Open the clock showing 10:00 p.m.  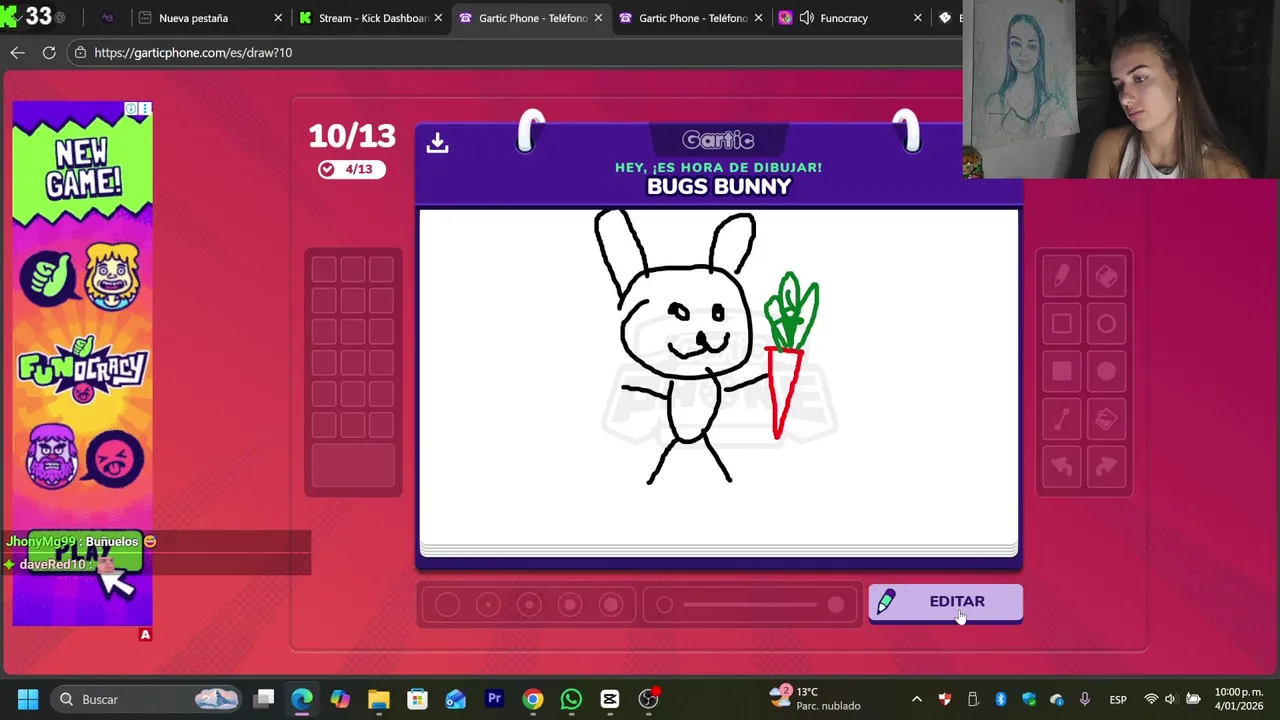click(1238, 698)
